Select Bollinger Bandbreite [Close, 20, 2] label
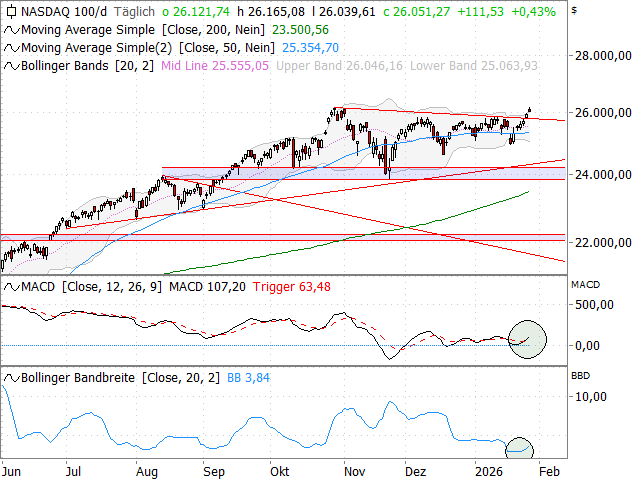Screen dimensions: 640x480 [x=120, y=378]
